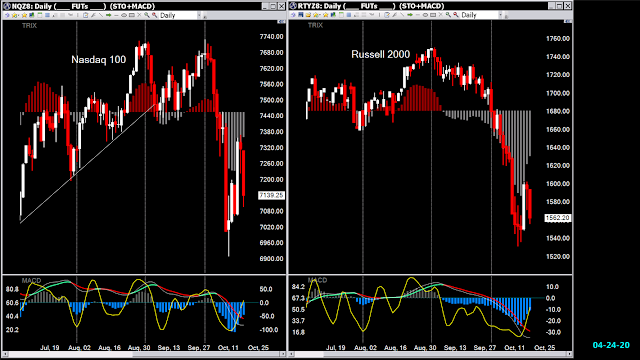
Task: Click the Aug, 30 date label in NQZ8 window
Action: point(139,348)
